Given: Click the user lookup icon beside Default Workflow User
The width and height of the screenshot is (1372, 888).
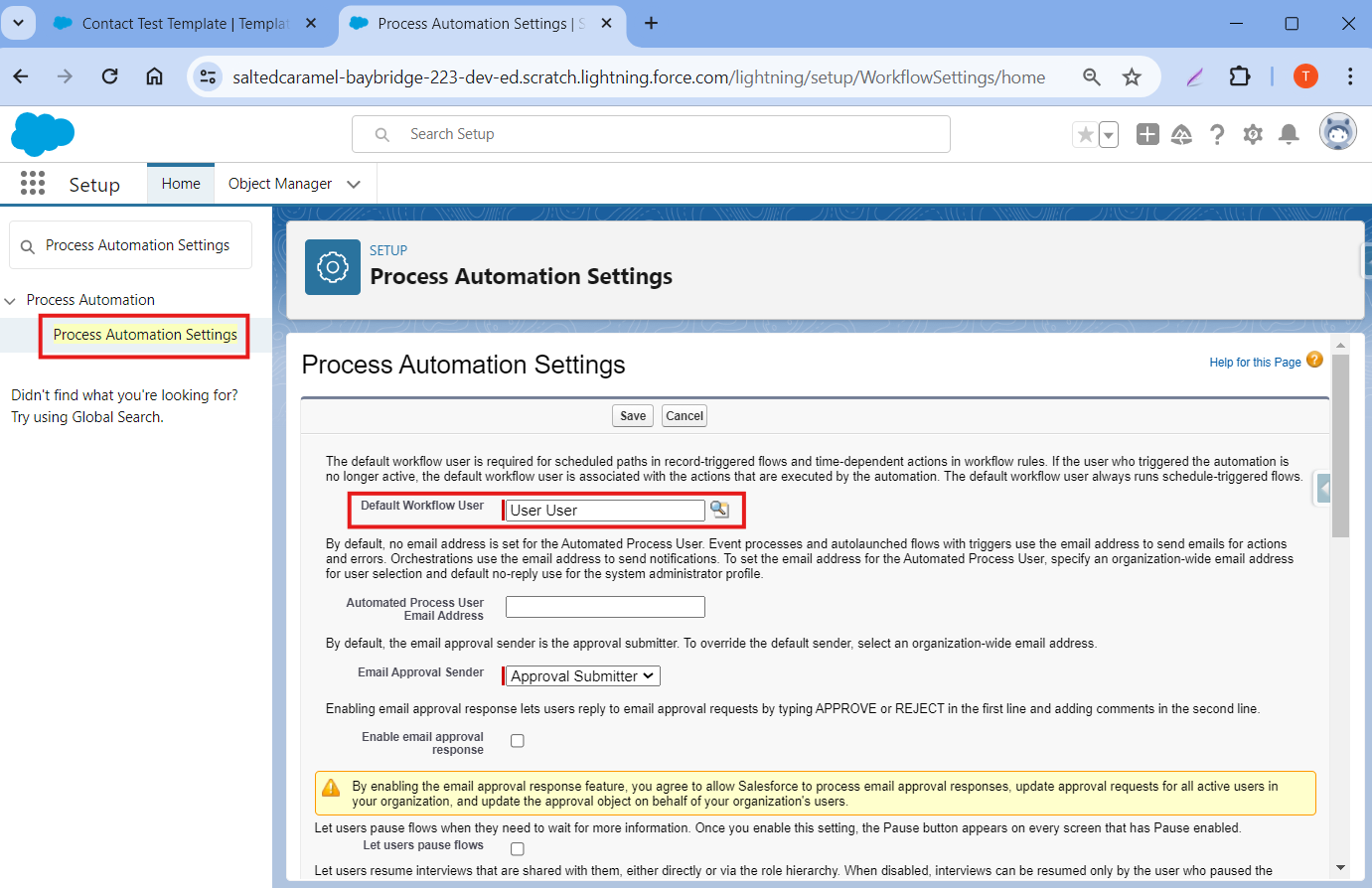Looking at the screenshot, I should [x=719, y=510].
